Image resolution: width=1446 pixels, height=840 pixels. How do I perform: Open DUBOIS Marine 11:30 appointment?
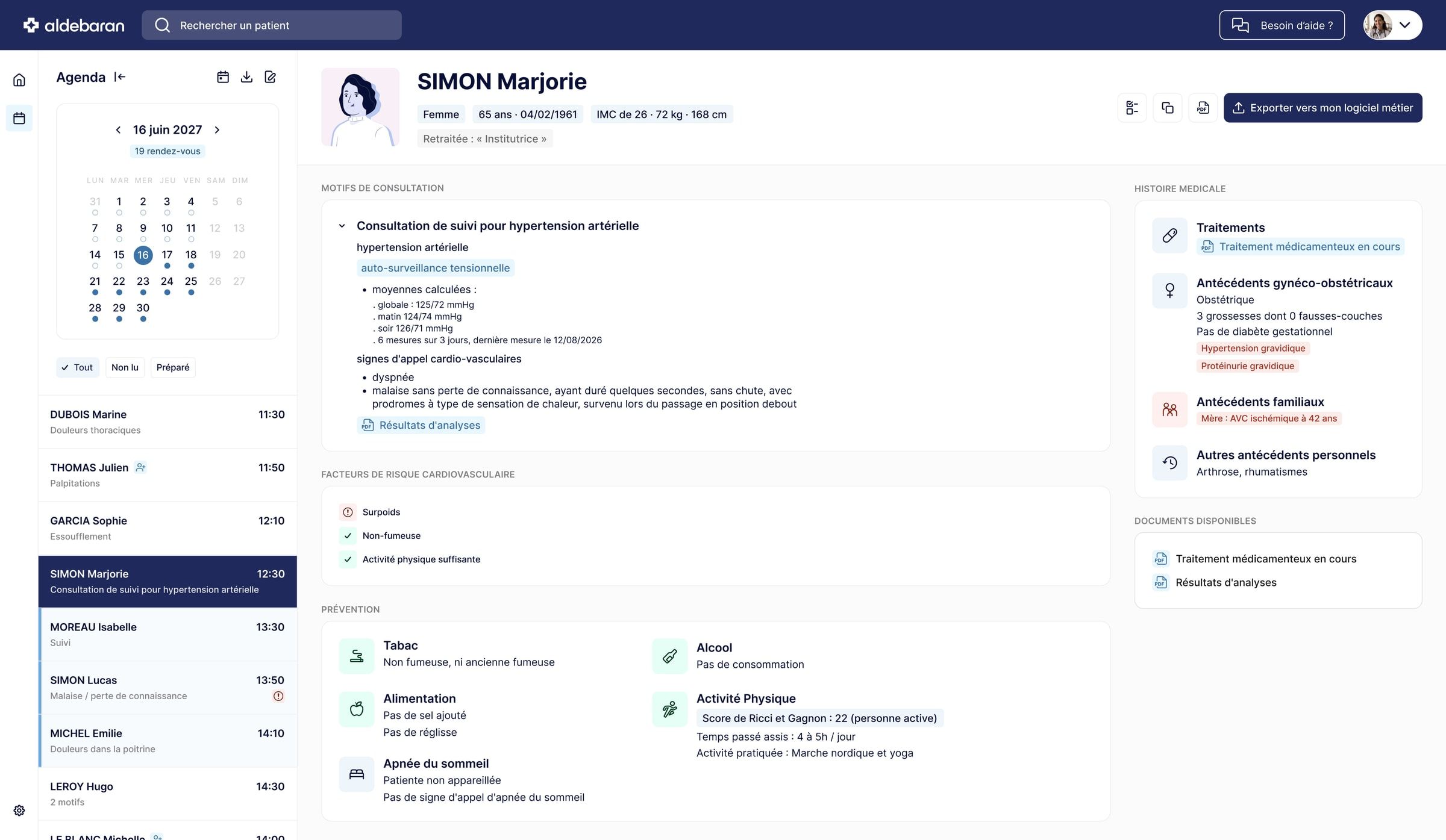[167, 422]
